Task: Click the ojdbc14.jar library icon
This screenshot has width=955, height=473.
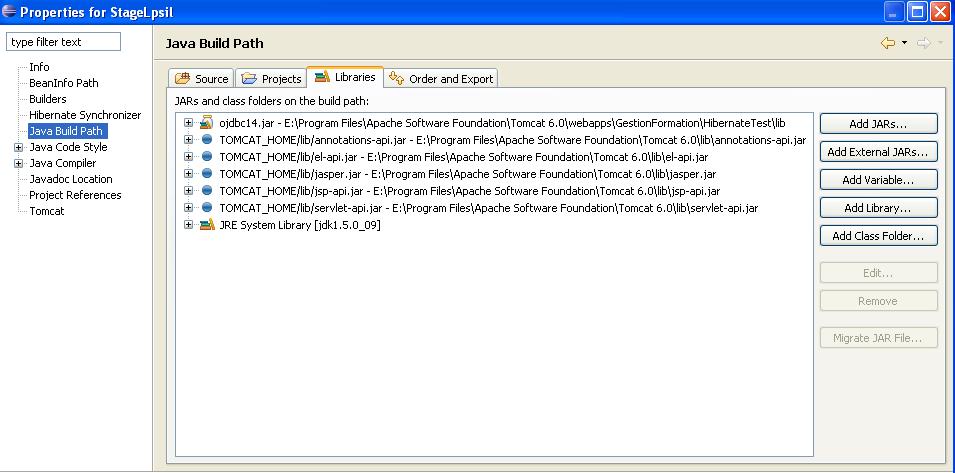Action: pyautogui.click(x=207, y=122)
